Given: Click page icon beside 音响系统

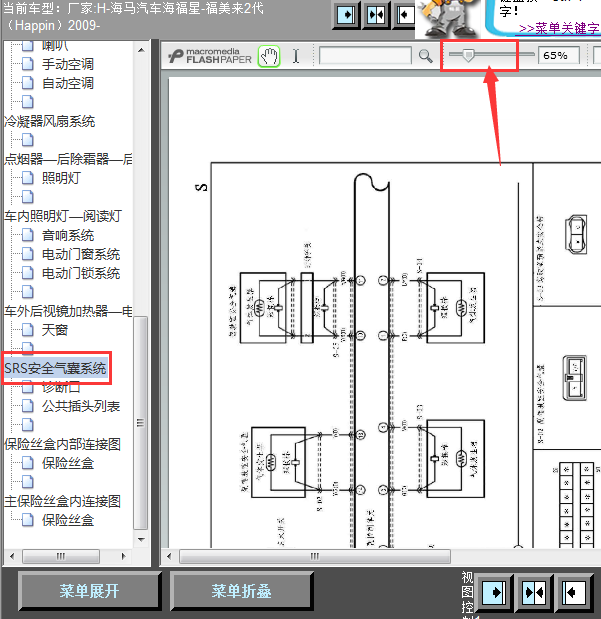Looking at the screenshot, I should point(28,235).
